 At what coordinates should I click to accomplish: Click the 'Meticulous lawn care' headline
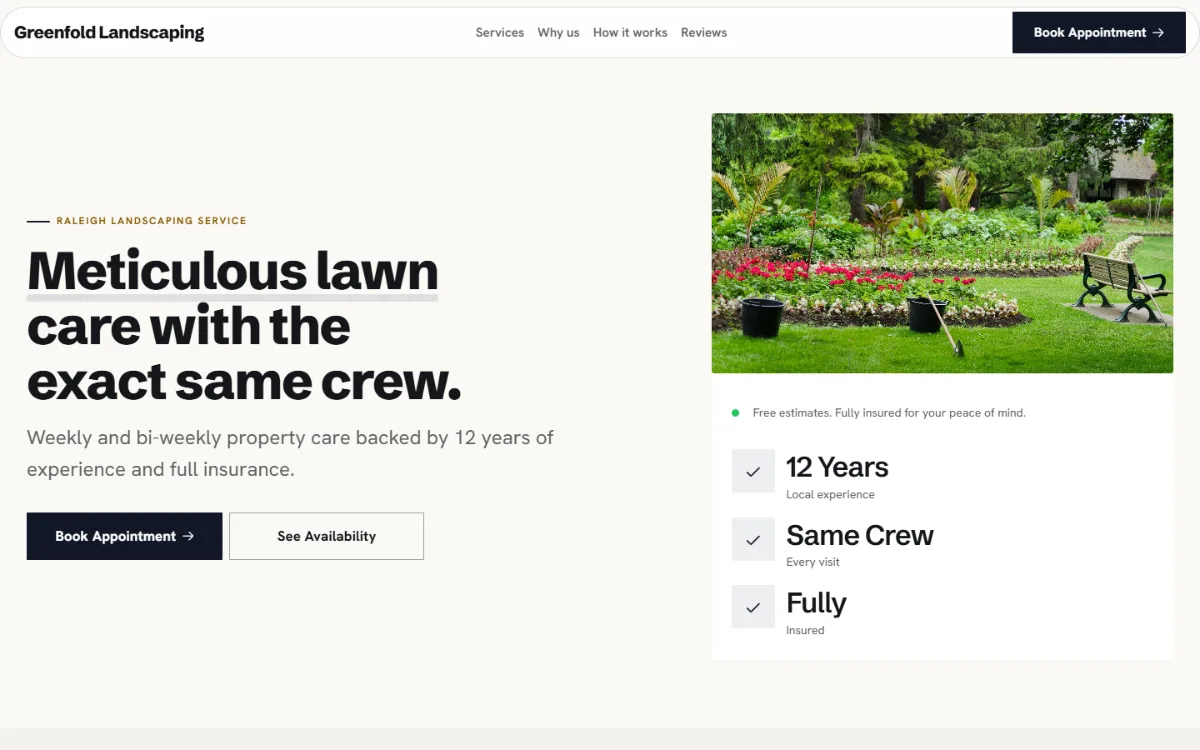244,326
